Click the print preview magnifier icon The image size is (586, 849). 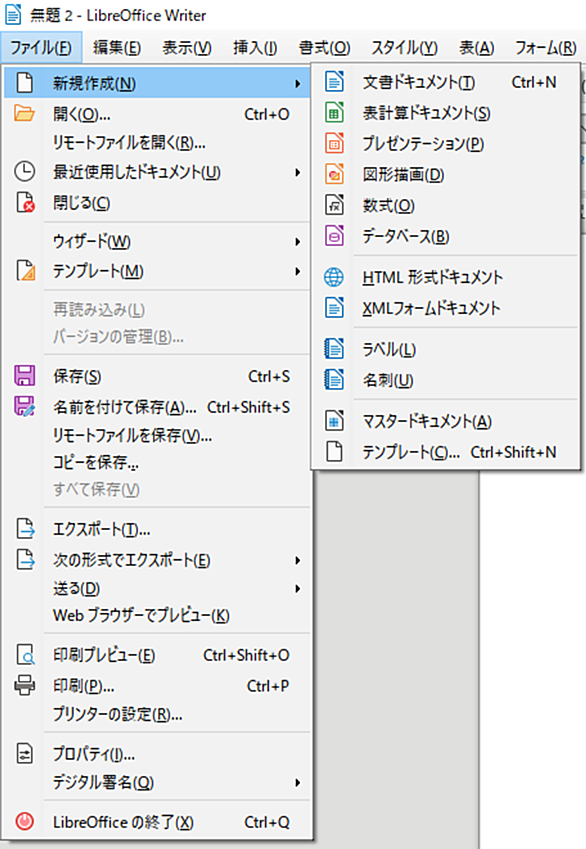(x=25, y=655)
